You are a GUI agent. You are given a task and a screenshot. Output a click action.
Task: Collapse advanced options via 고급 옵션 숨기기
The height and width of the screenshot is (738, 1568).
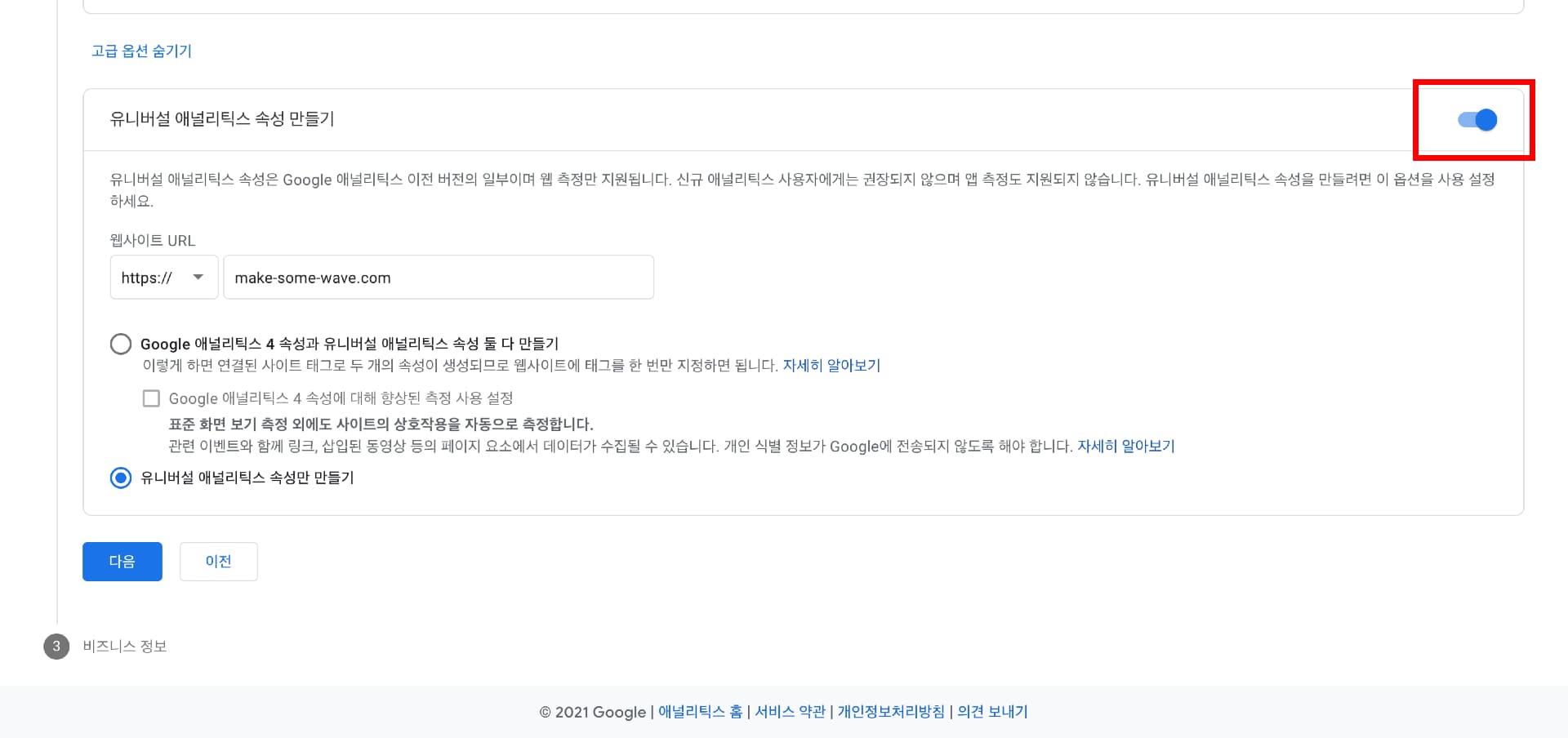[x=140, y=51]
